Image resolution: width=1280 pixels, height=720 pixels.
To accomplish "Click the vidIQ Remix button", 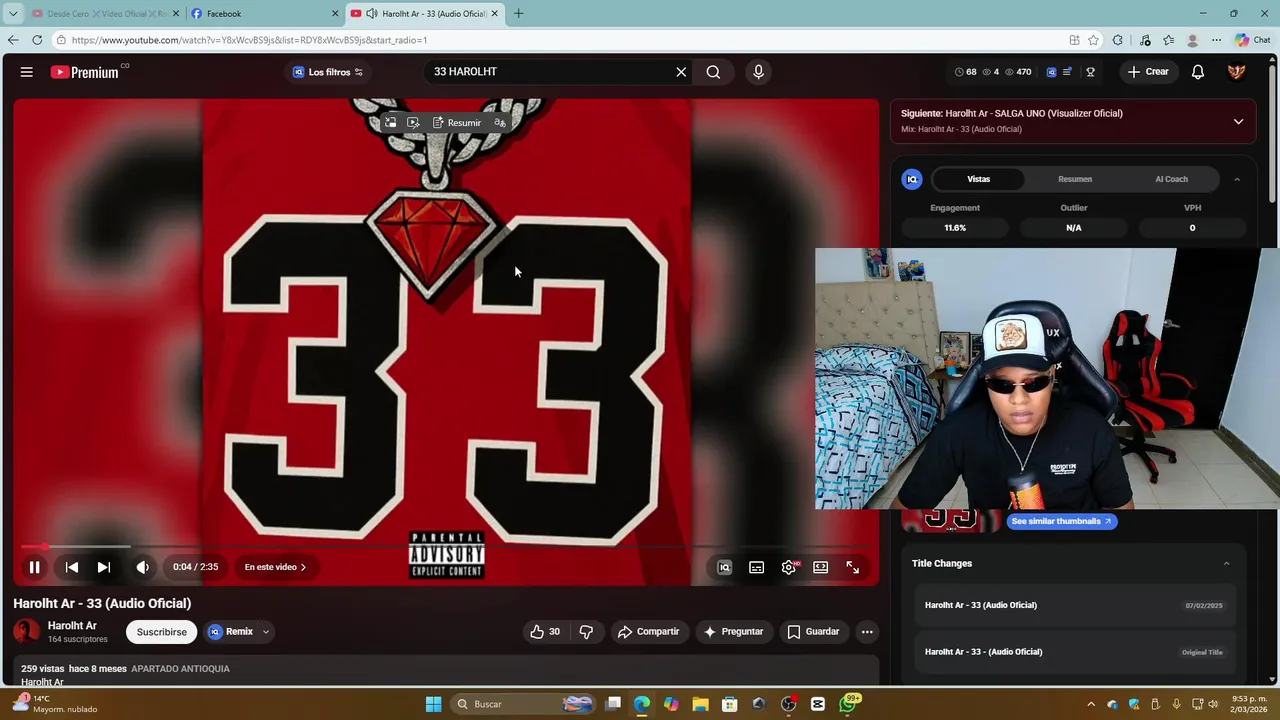I will click(x=231, y=632).
